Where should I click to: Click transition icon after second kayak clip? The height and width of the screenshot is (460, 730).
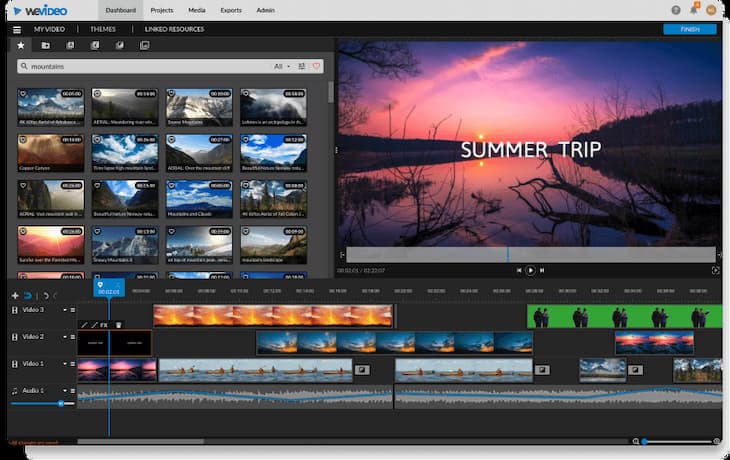(542, 370)
